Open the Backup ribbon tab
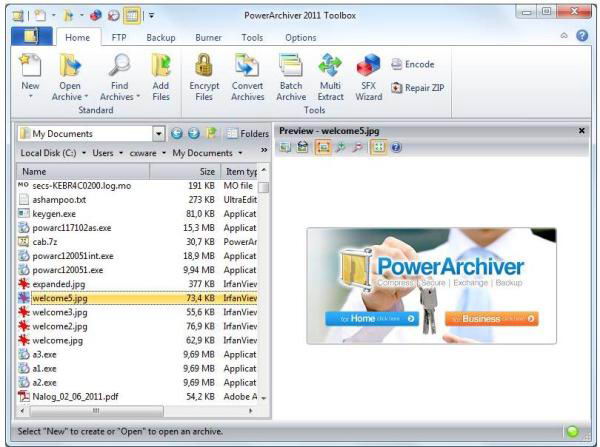The image size is (600, 447). (161, 38)
